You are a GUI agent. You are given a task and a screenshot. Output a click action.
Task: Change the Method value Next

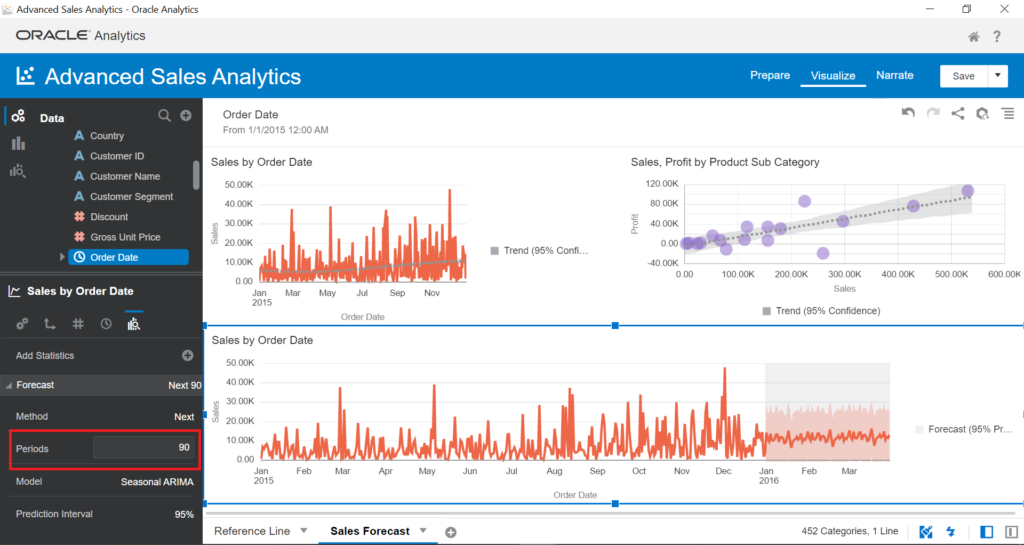tap(184, 416)
